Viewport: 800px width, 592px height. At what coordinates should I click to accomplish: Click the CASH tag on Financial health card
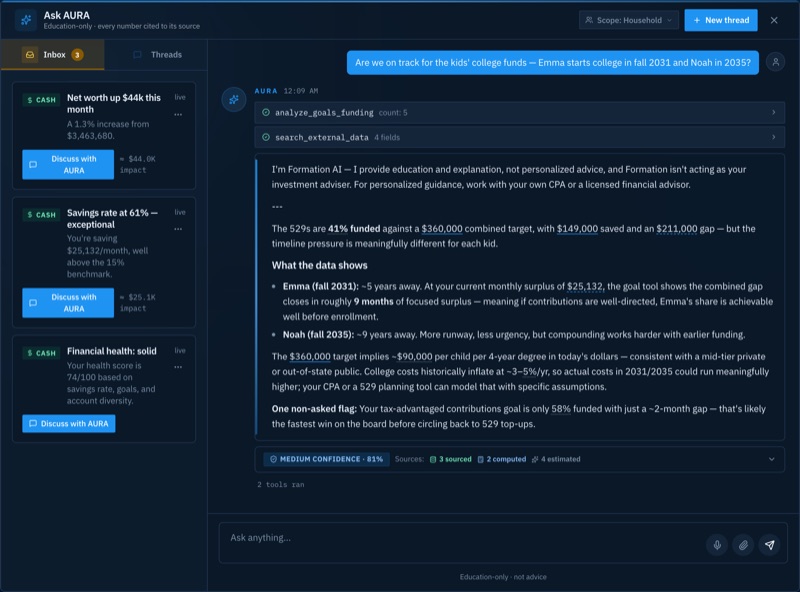pyautogui.click(x=41, y=353)
